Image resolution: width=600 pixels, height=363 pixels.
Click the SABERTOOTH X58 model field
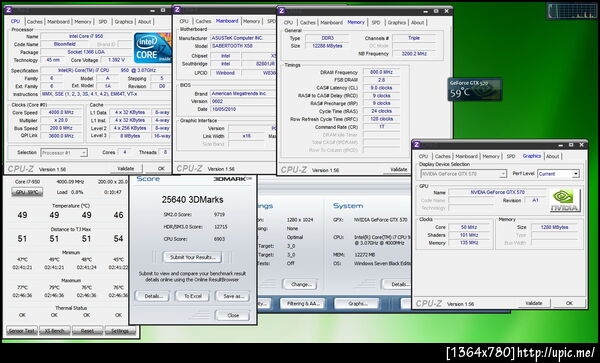pyautogui.click(x=243, y=46)
